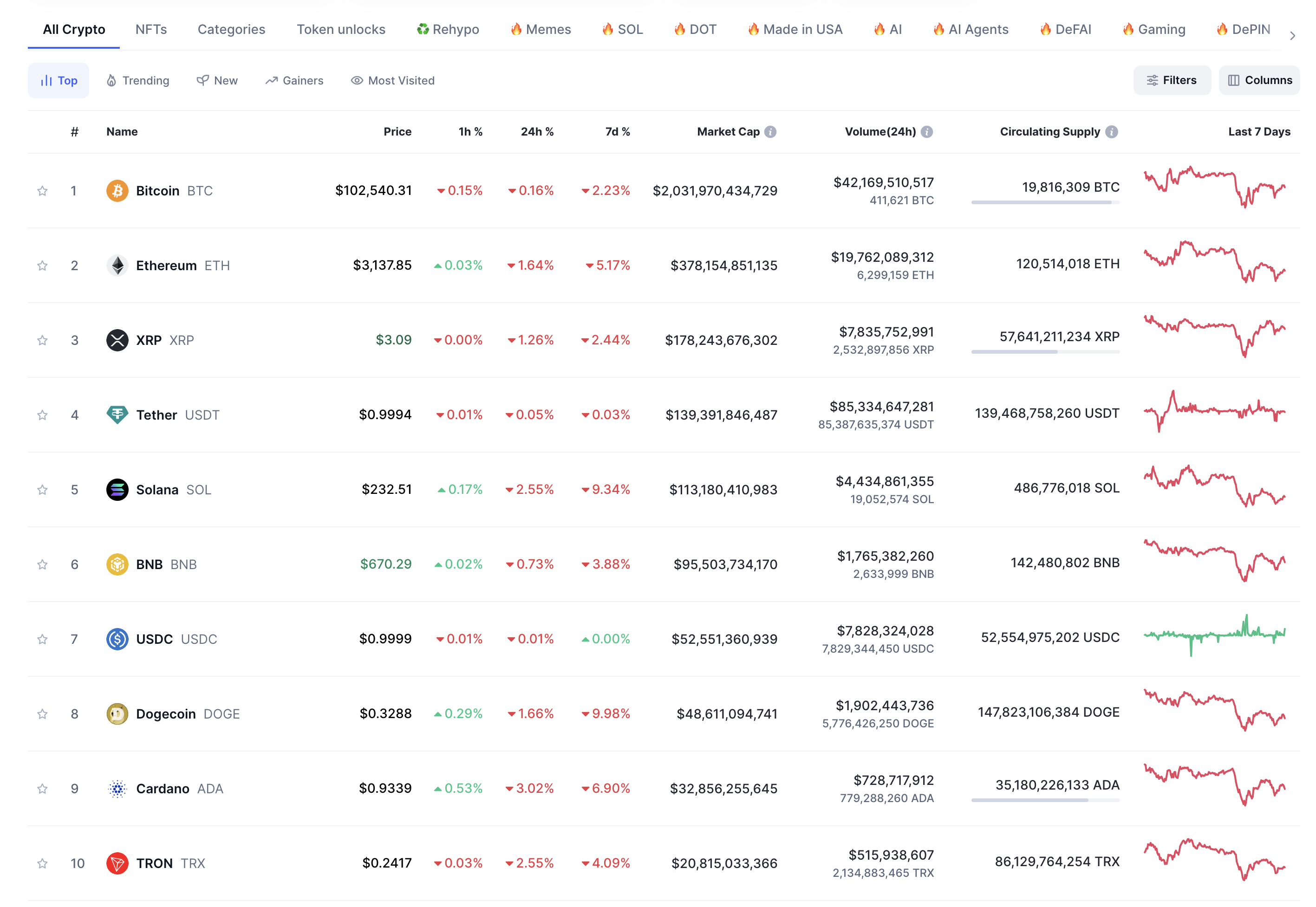Open the Market Cap info tooltip icon
1316x907 pixels.
tap(770, 132)
